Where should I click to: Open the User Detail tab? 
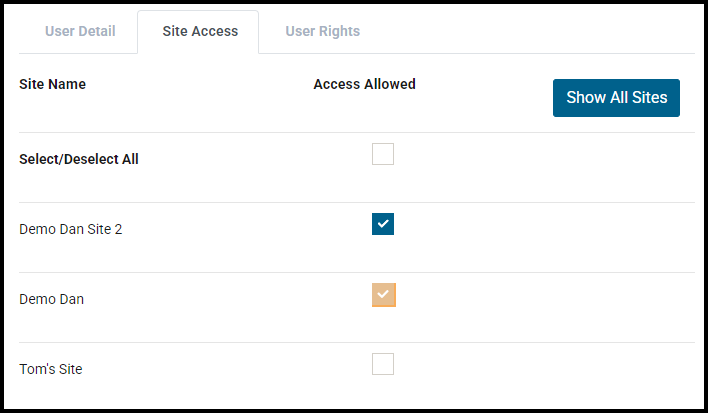click(80, 31)
